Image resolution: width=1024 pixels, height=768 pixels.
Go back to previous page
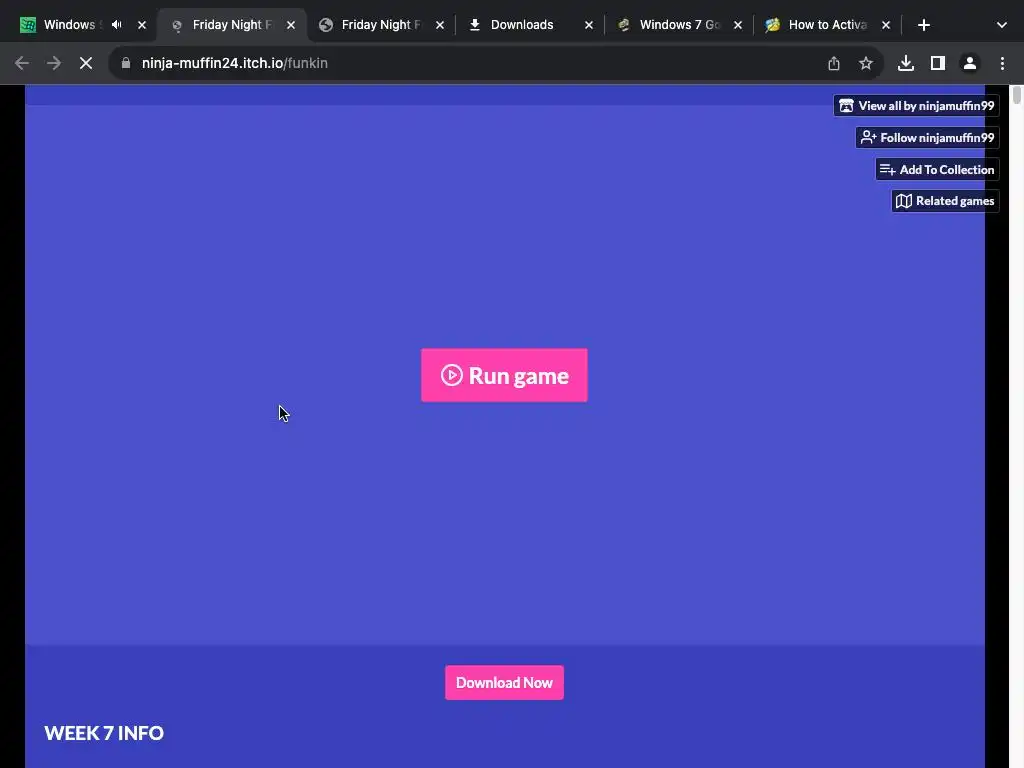[x=22, y=63]
